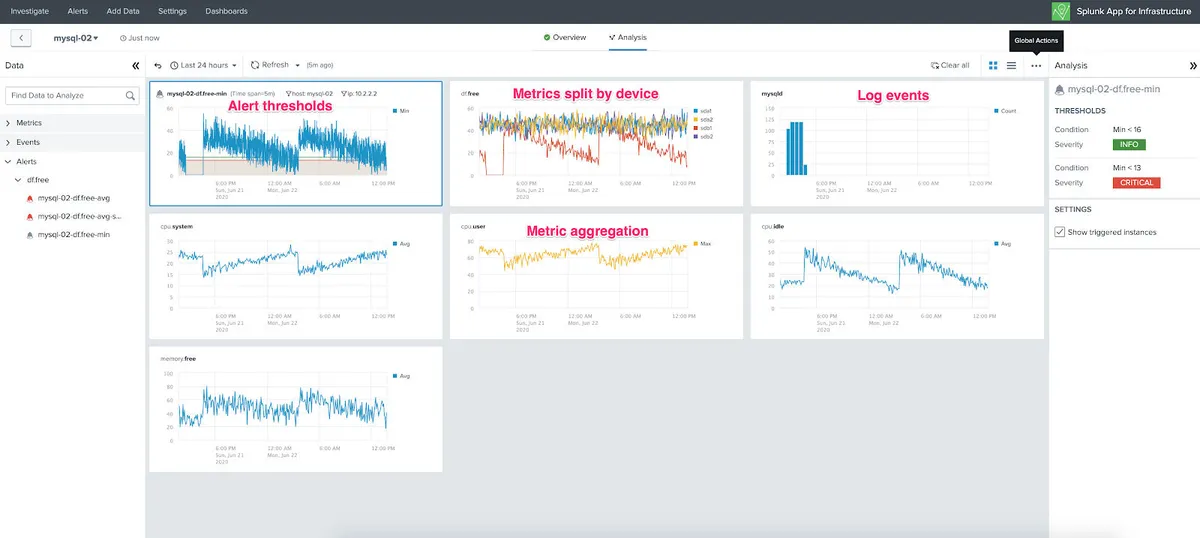Switch to the Overview tab
The height and width of the screenshot is (538, 1200).
565,38
